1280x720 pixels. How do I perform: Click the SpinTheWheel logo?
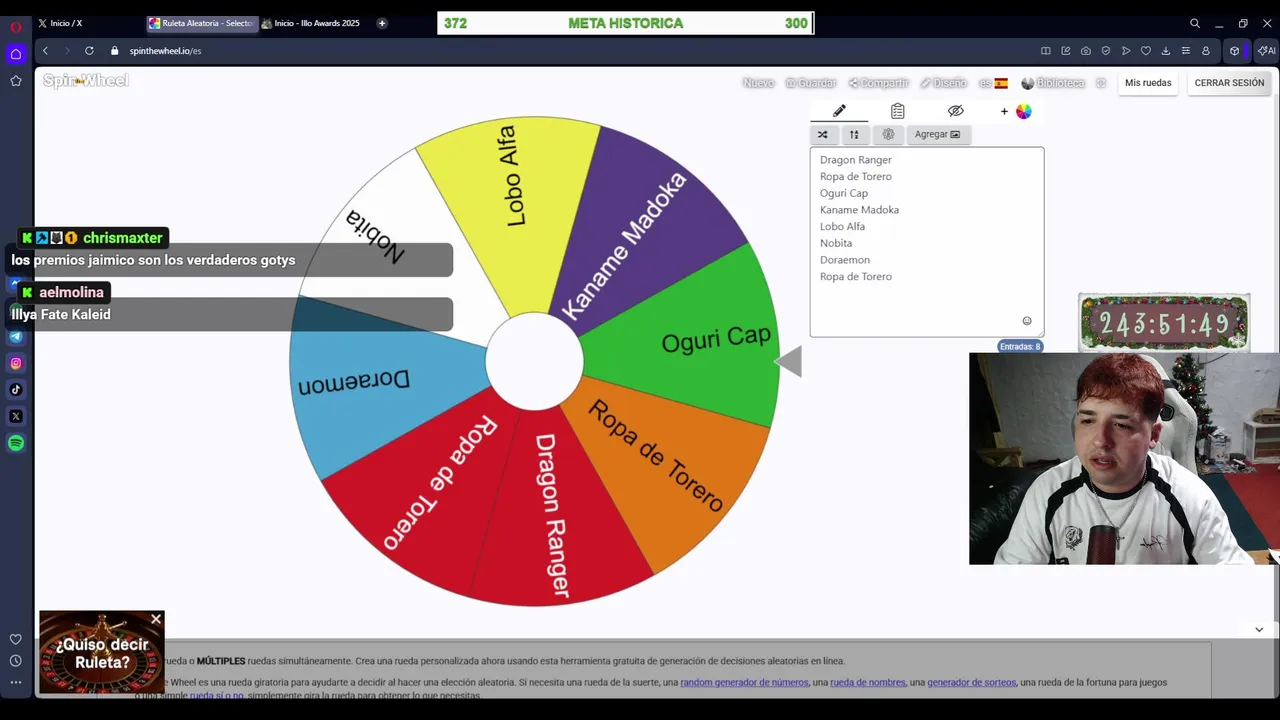coord(86,80)
